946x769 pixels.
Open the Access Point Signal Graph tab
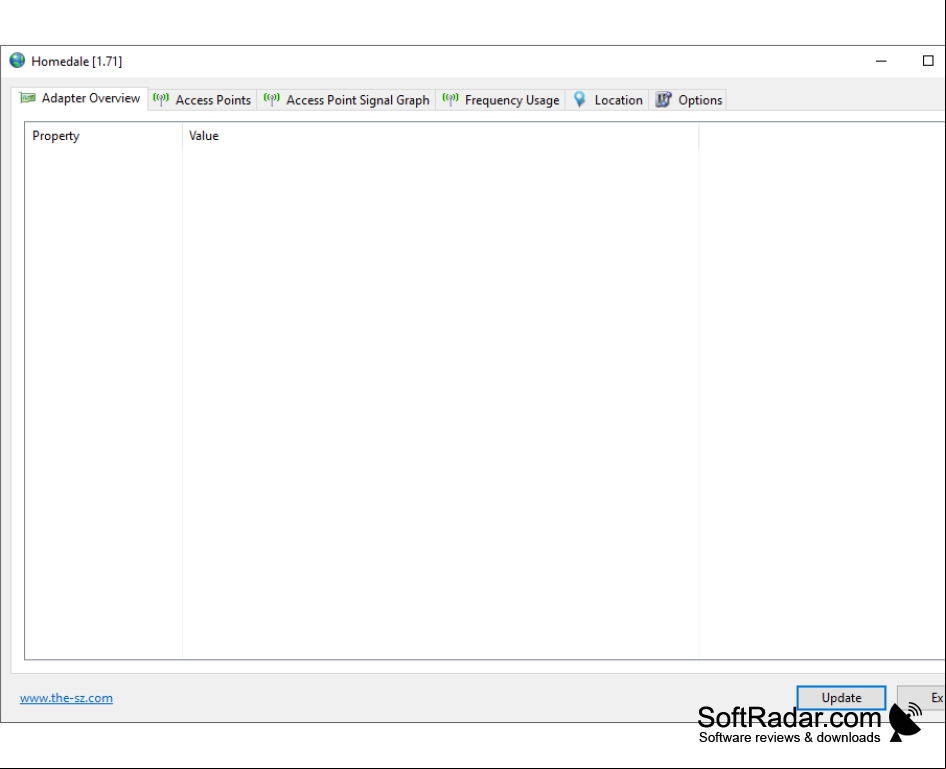click(346, 100)
